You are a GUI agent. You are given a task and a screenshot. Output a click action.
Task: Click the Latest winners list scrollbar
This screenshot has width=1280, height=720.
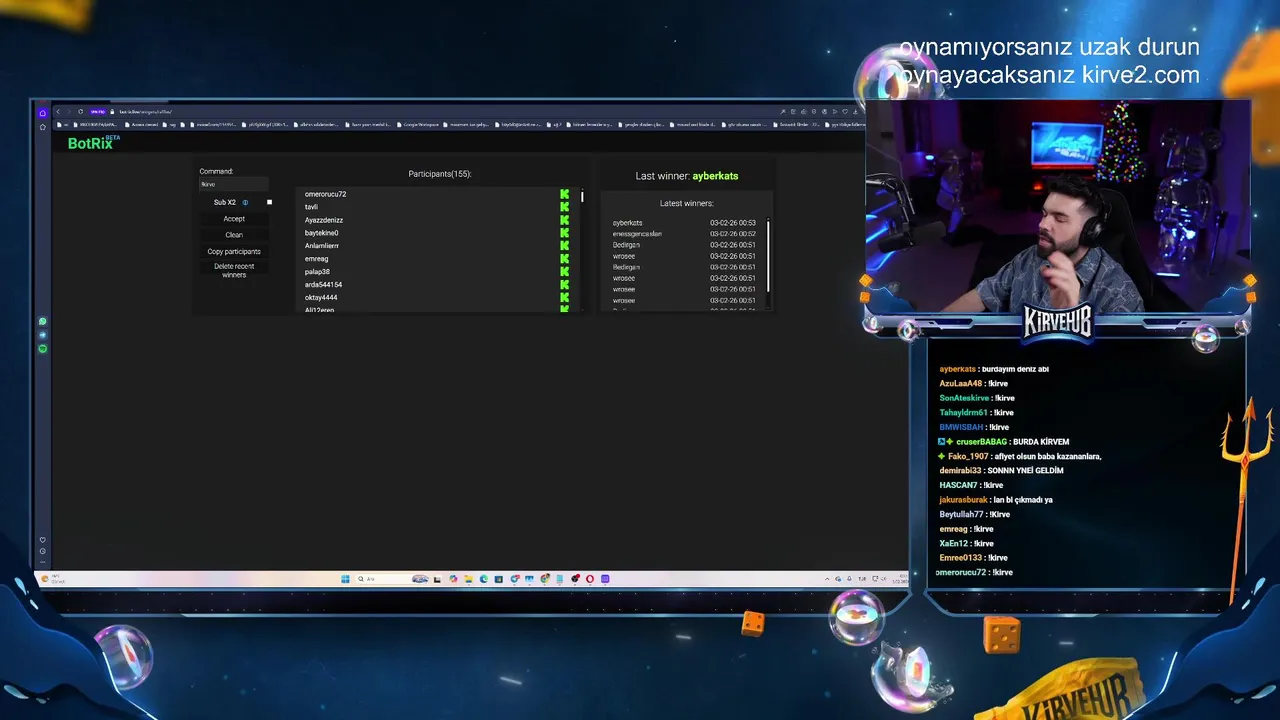point(768,255)
